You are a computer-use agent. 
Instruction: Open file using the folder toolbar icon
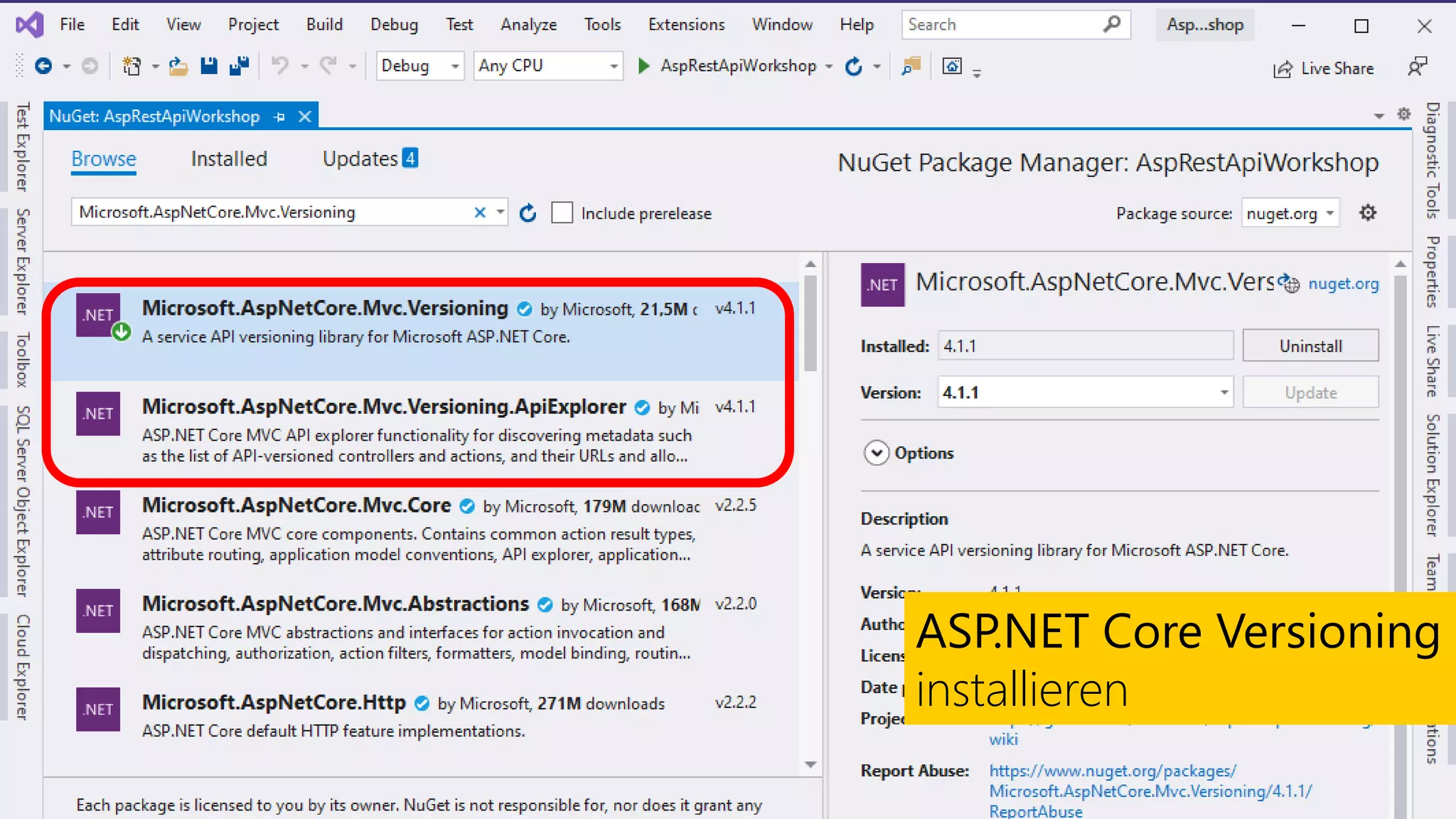tap(178, 66)
